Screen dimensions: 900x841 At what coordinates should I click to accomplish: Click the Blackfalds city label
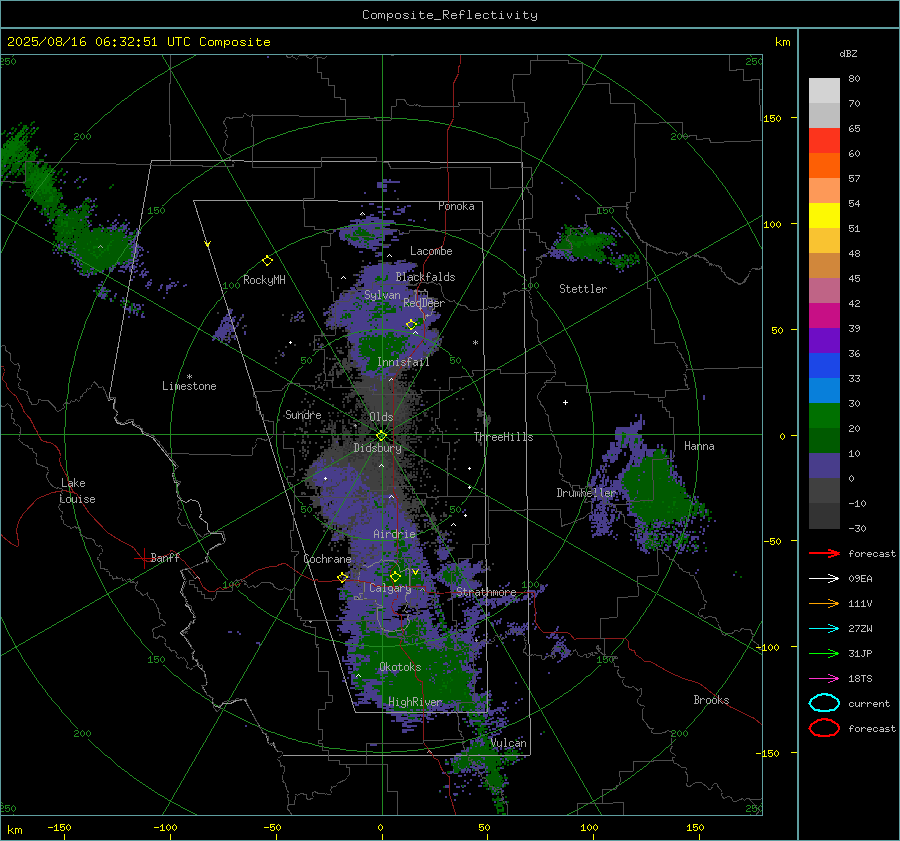pos(425,277)
